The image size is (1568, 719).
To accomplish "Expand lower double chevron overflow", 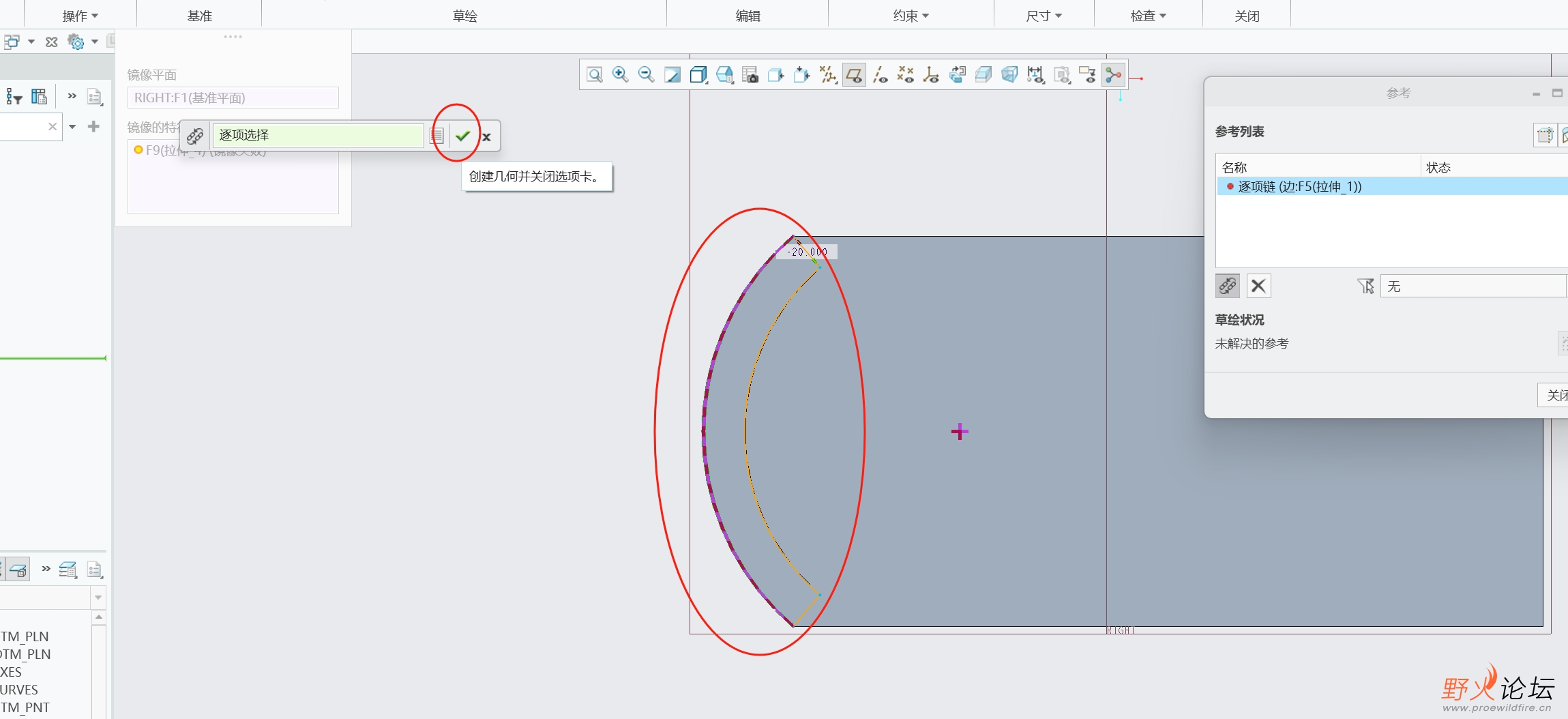I will point(46,568).
